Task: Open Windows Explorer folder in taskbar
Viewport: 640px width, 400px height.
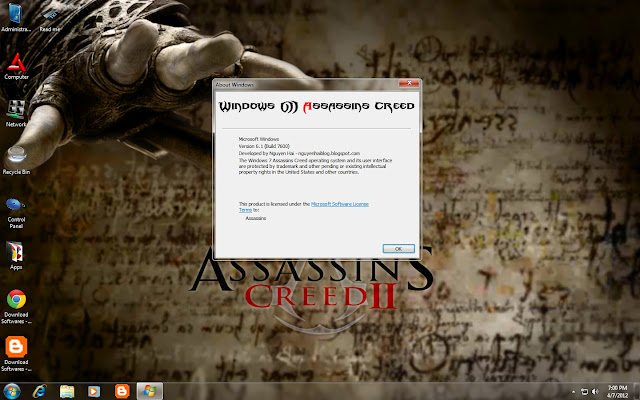Action: coord(67,391)
